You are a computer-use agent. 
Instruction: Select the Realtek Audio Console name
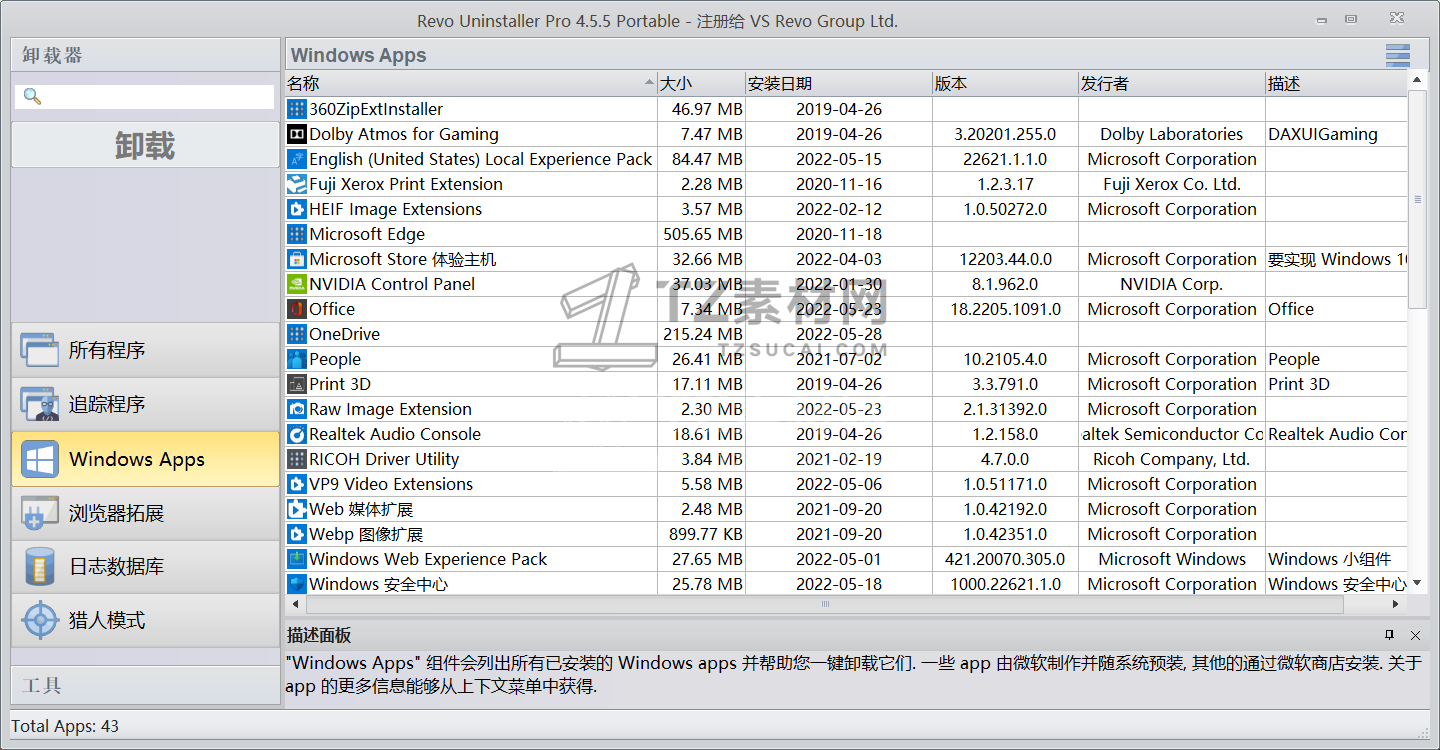point(395,434)
